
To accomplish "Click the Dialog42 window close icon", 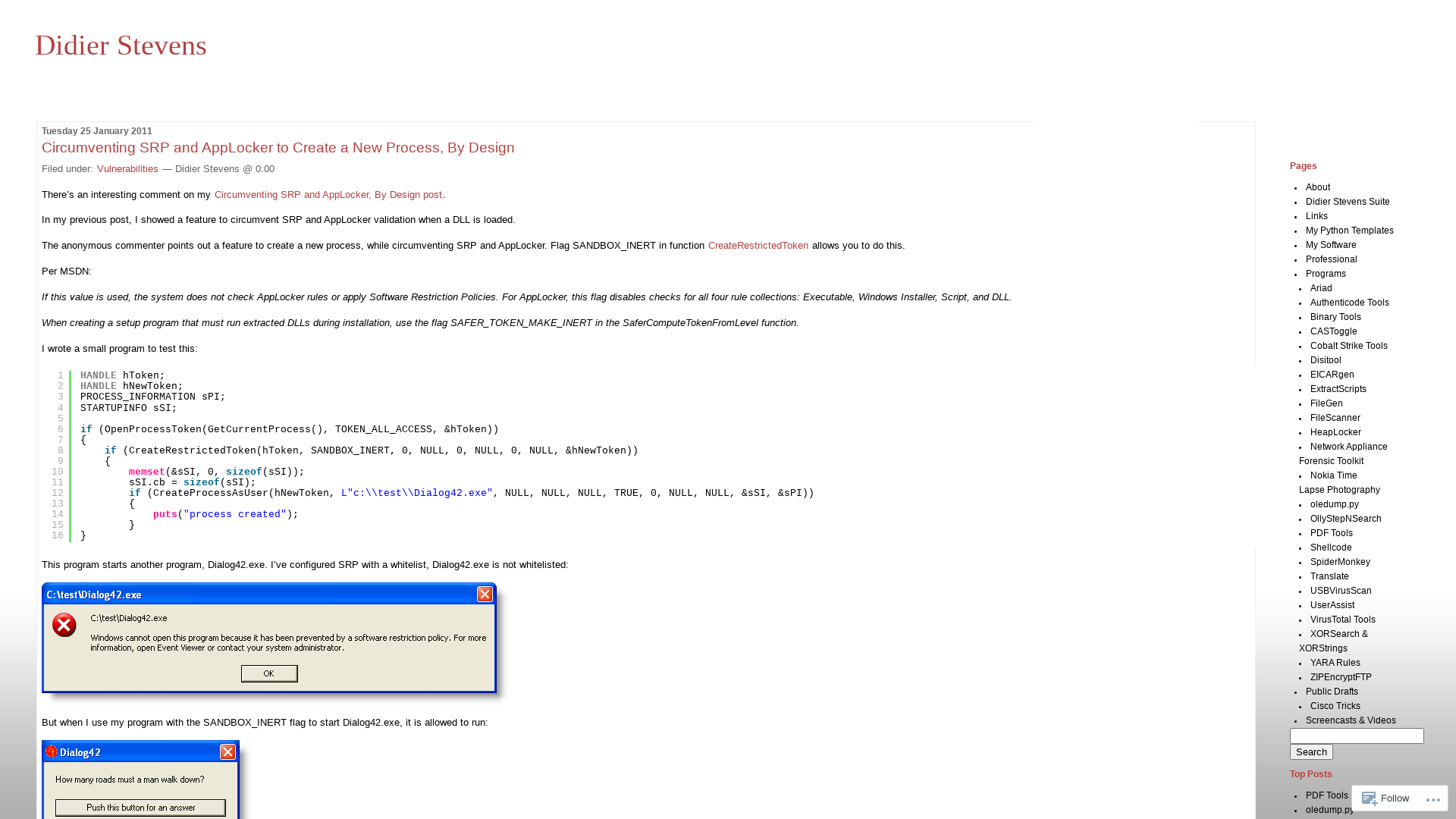I will [227, 752].
